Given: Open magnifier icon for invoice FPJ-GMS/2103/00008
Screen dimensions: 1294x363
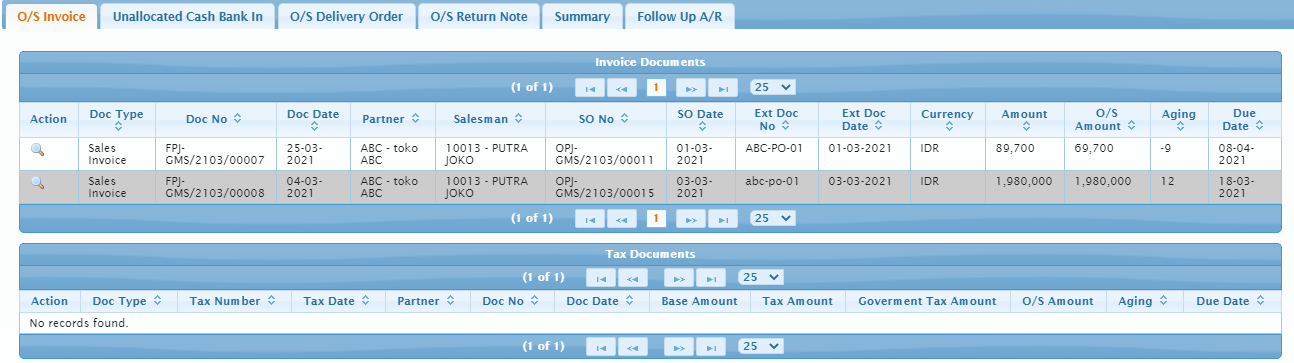Looking at the screenshot, I should pos(38,182).
